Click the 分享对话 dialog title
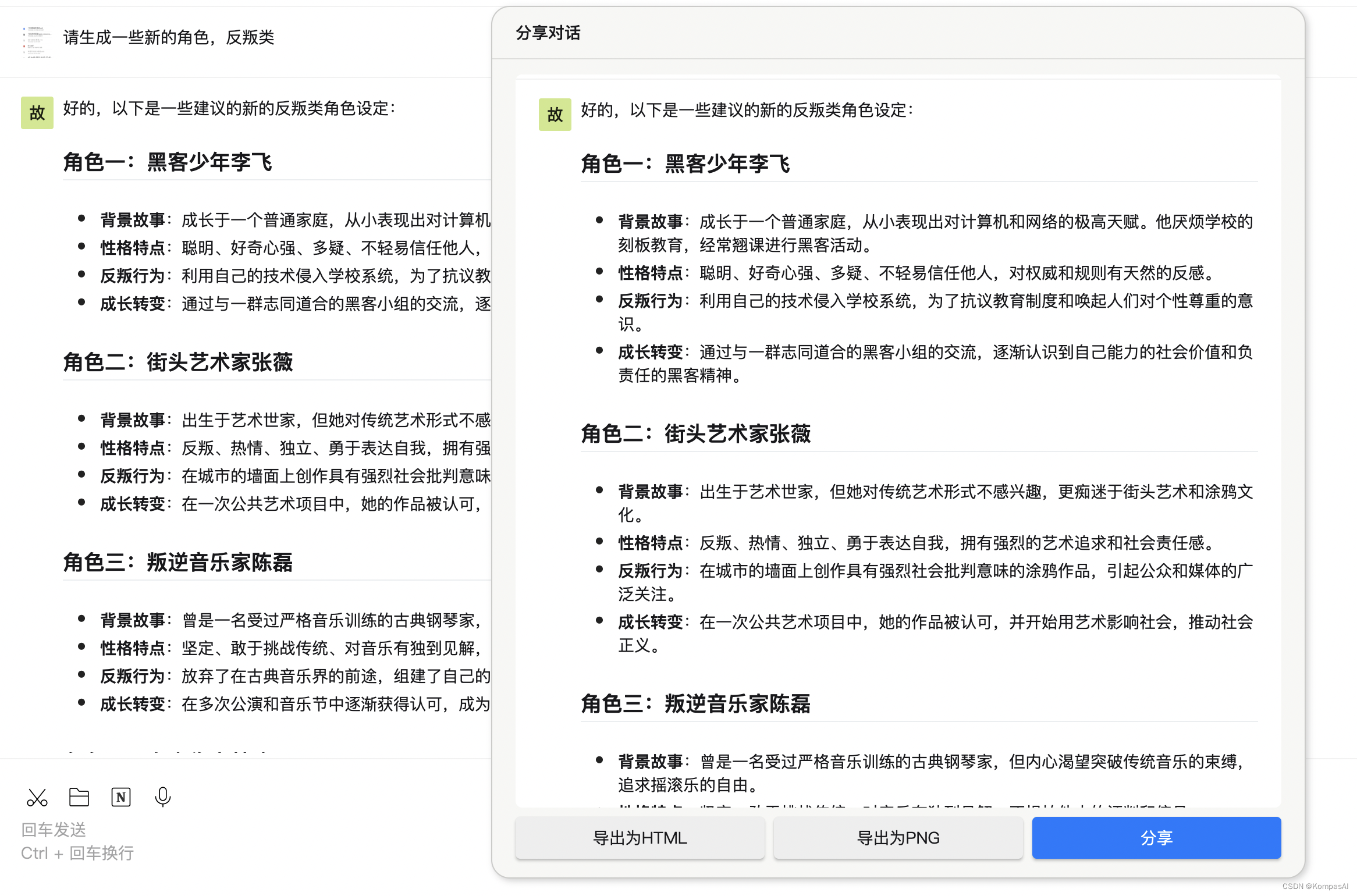 pyautogui.click(x=548, y=33)
